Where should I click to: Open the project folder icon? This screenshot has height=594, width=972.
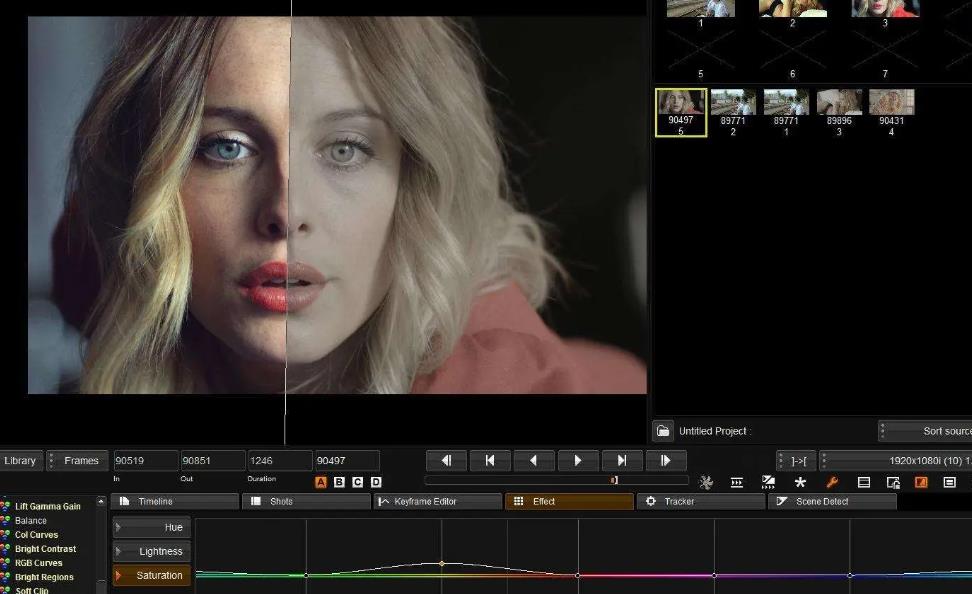coord(662,431)
